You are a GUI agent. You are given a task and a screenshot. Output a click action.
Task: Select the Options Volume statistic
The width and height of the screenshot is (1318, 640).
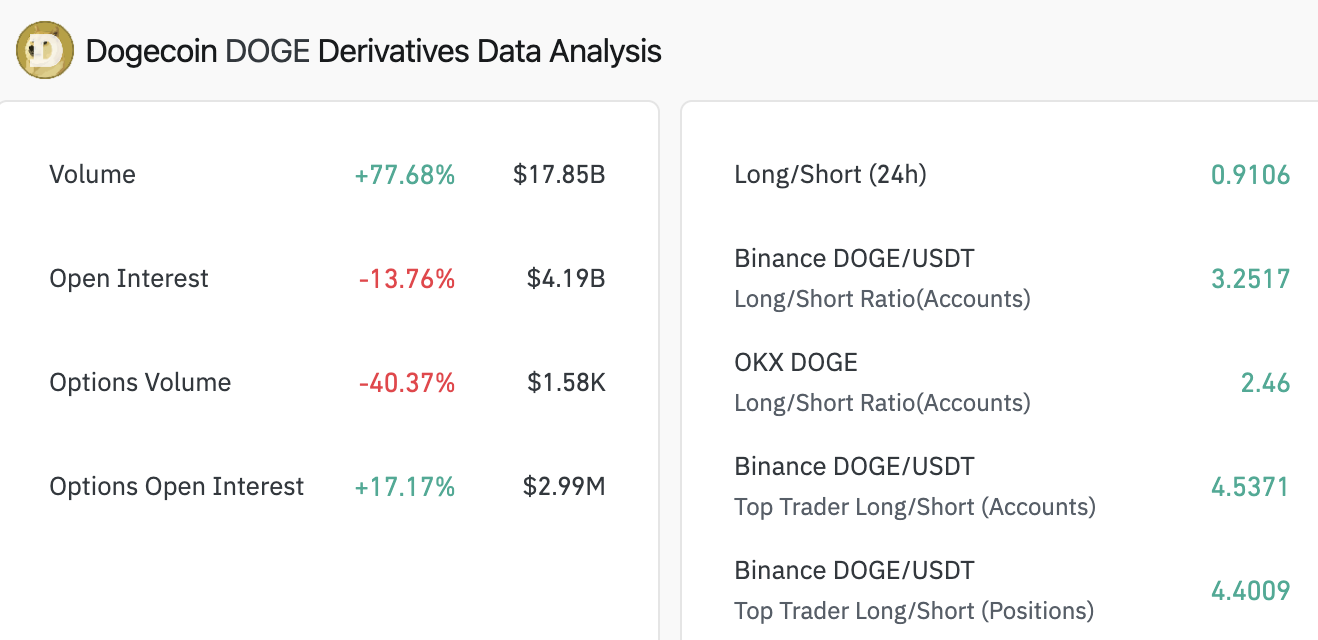pos(140,382)
